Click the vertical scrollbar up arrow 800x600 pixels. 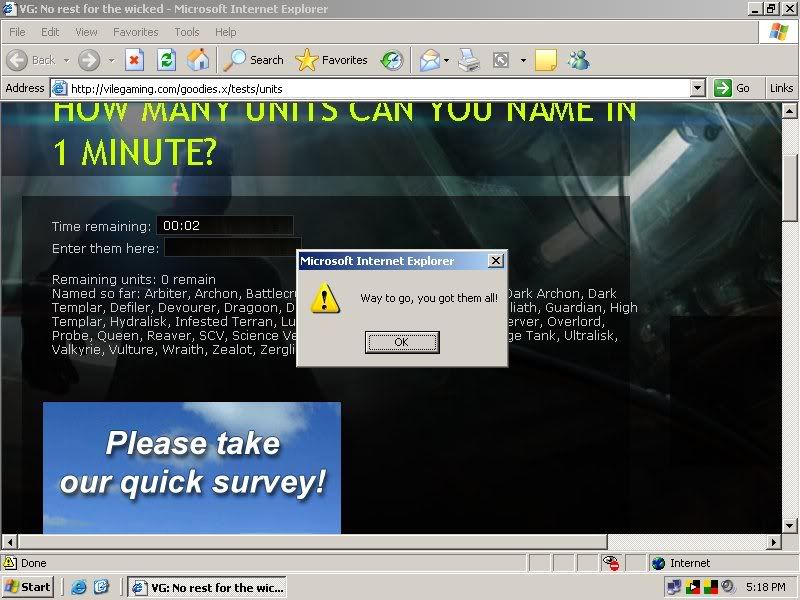pyautogui.click(x=789, y=111)
